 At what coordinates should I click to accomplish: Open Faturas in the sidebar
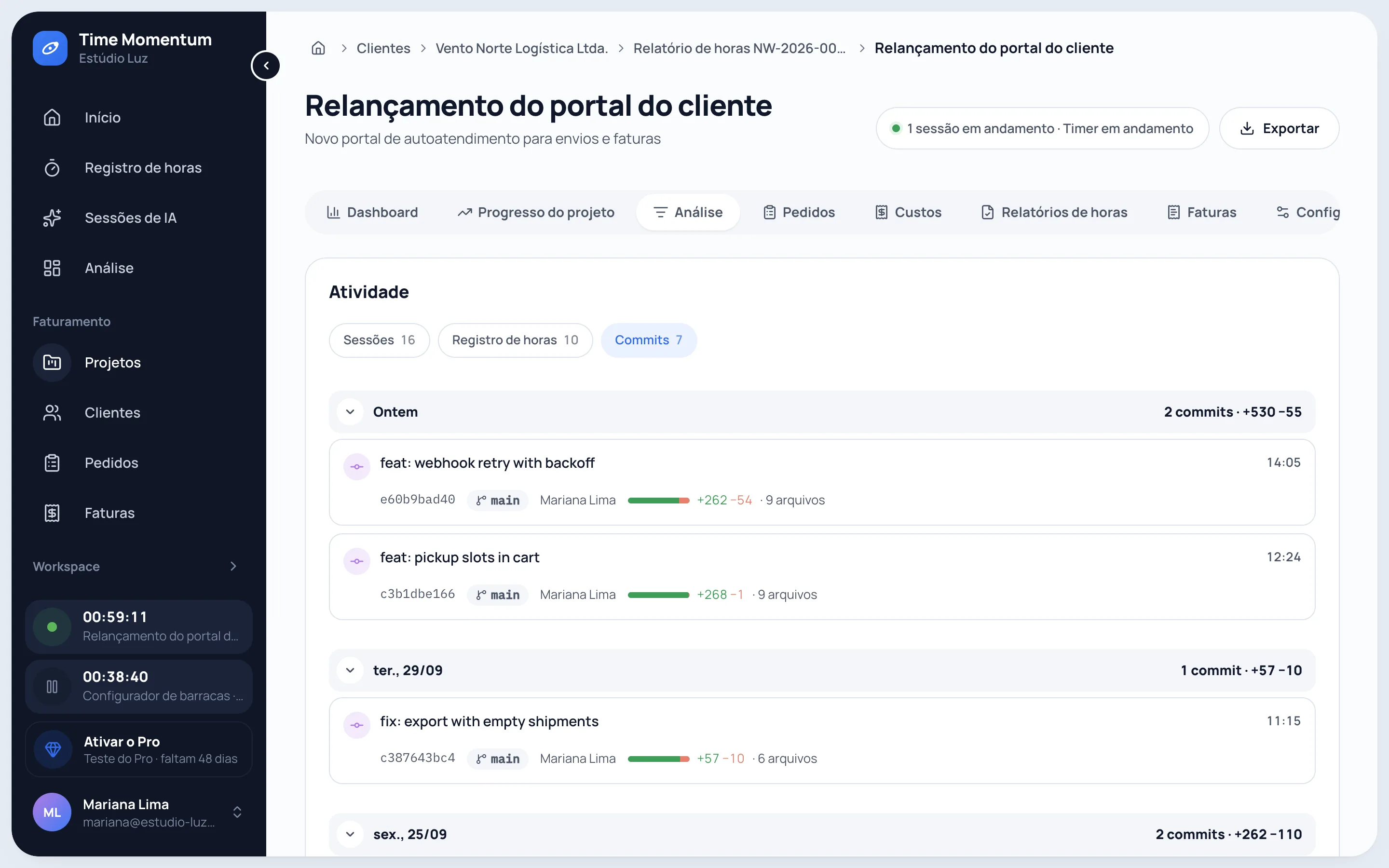139,513
